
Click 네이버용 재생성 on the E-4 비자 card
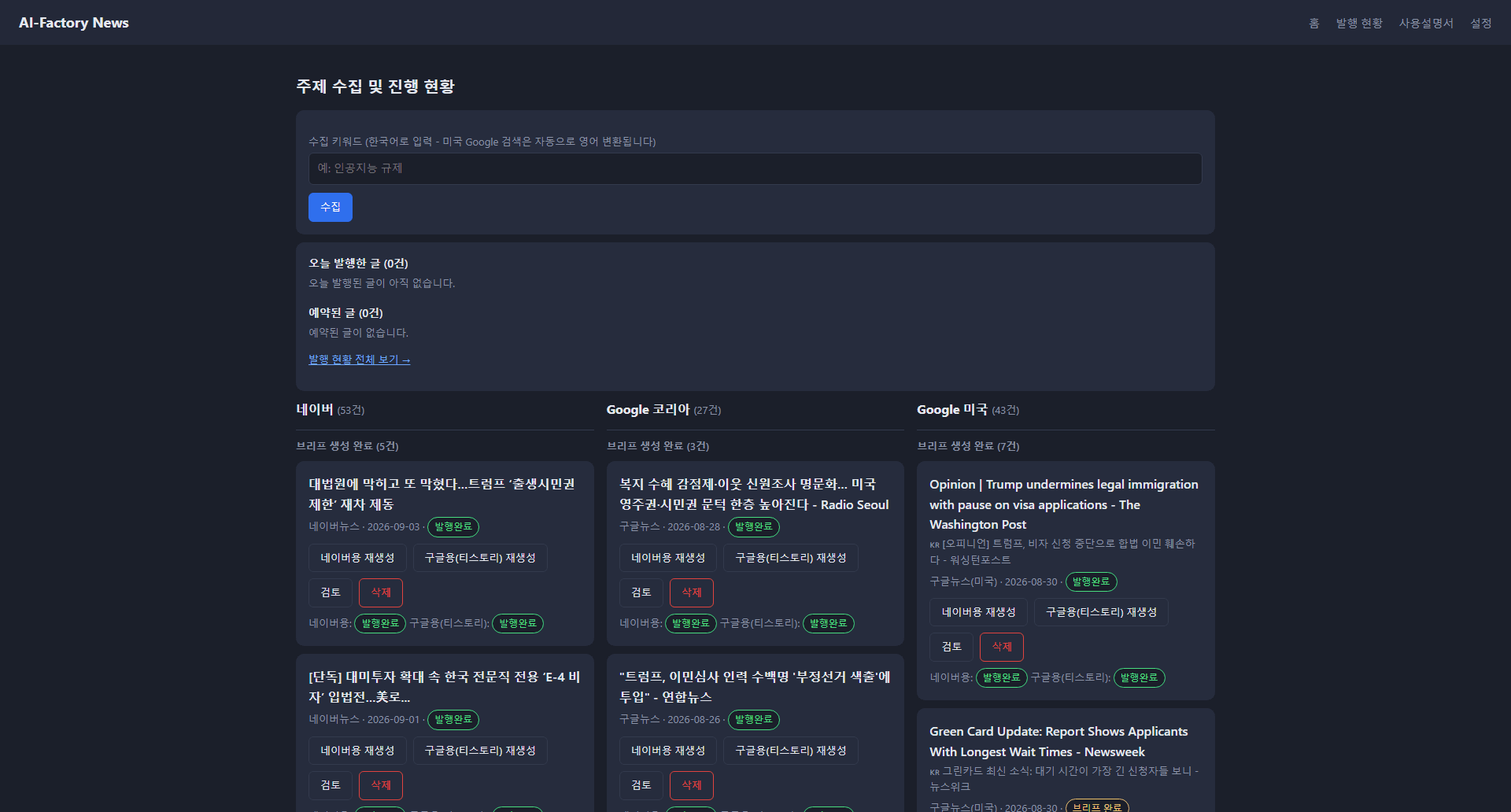tap(357, 751)
